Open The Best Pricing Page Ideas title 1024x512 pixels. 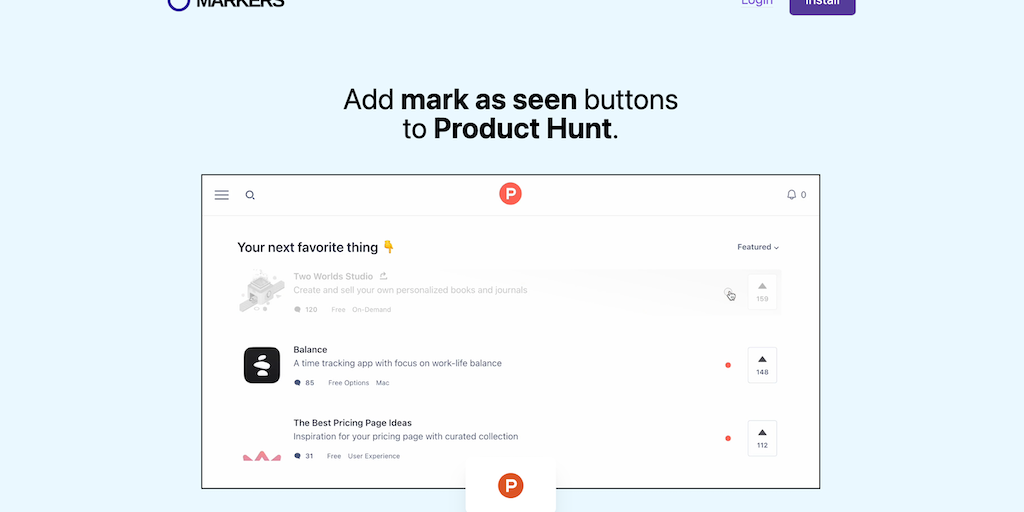353,423
